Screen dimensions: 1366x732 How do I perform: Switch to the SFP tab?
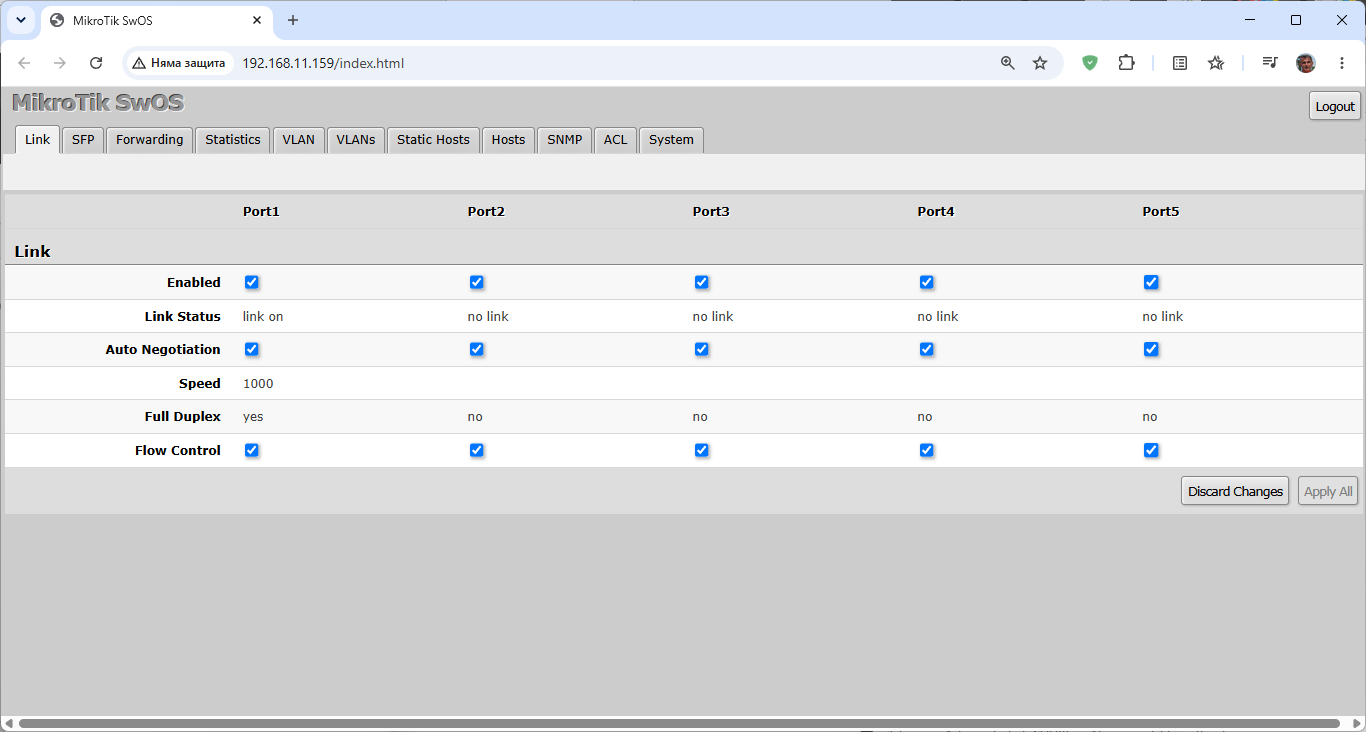[x=83, y=140]
